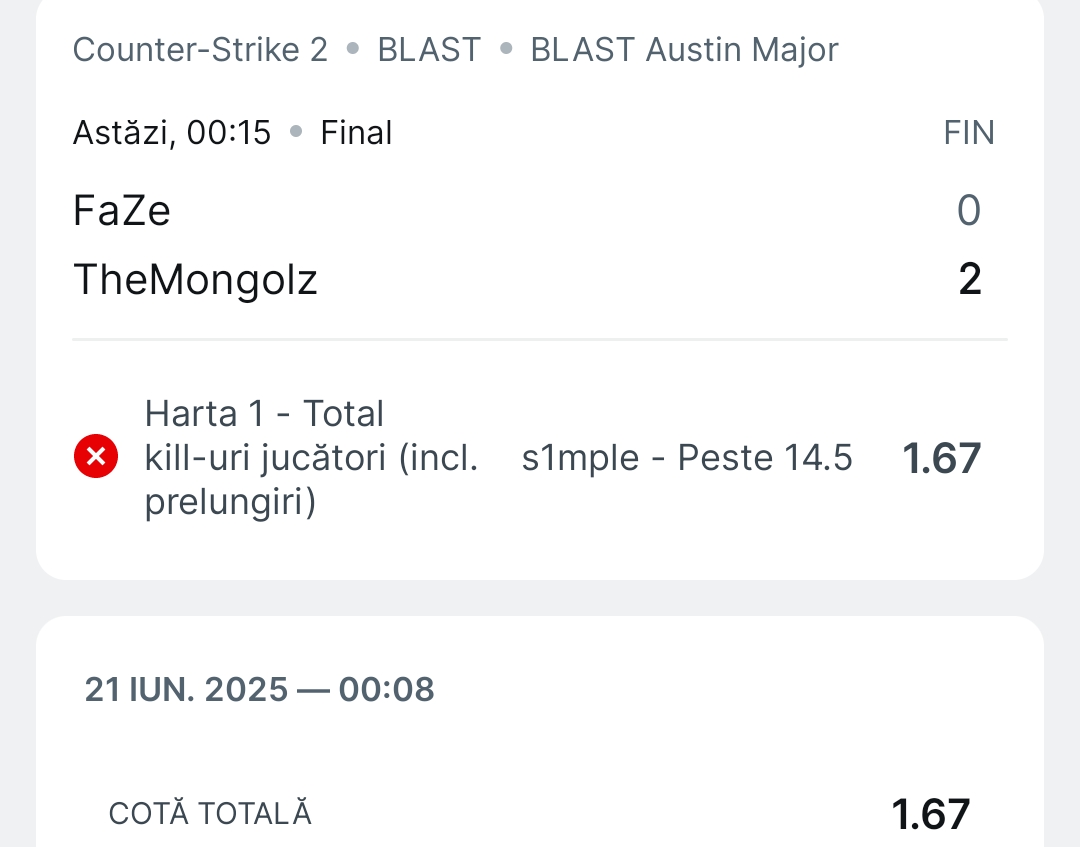Click the dot separator after Counter-Strike 2

353,48
